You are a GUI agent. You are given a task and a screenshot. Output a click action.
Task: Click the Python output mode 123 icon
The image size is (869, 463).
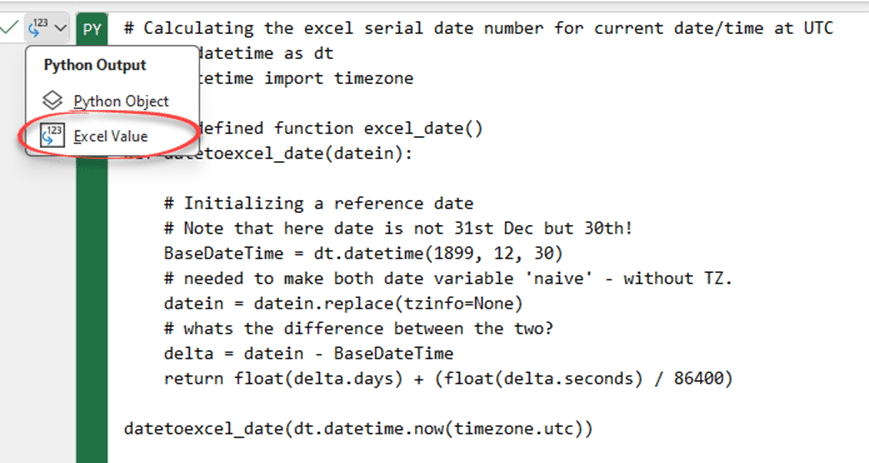point(37,28)
